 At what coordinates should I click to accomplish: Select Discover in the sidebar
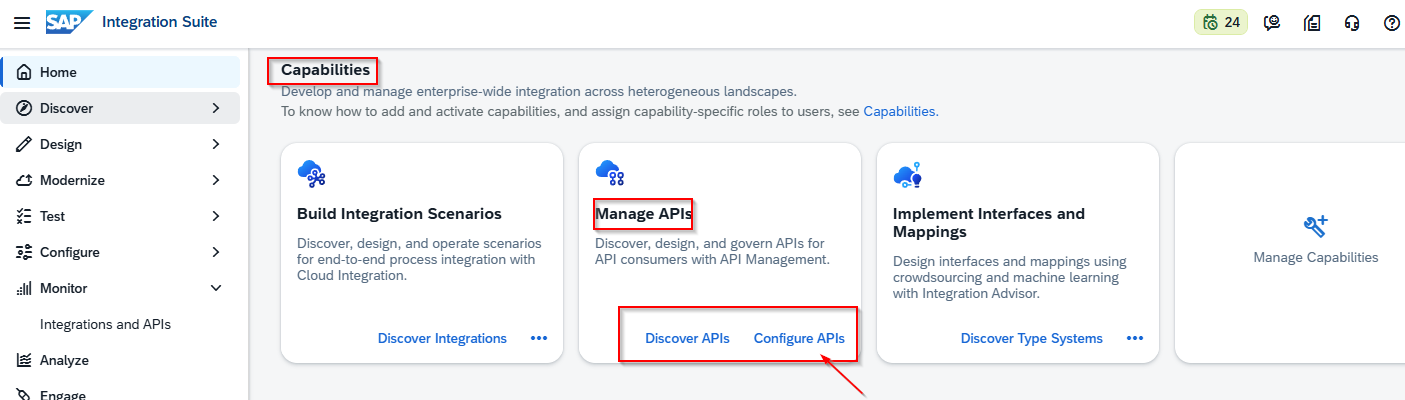coord(120,108)
